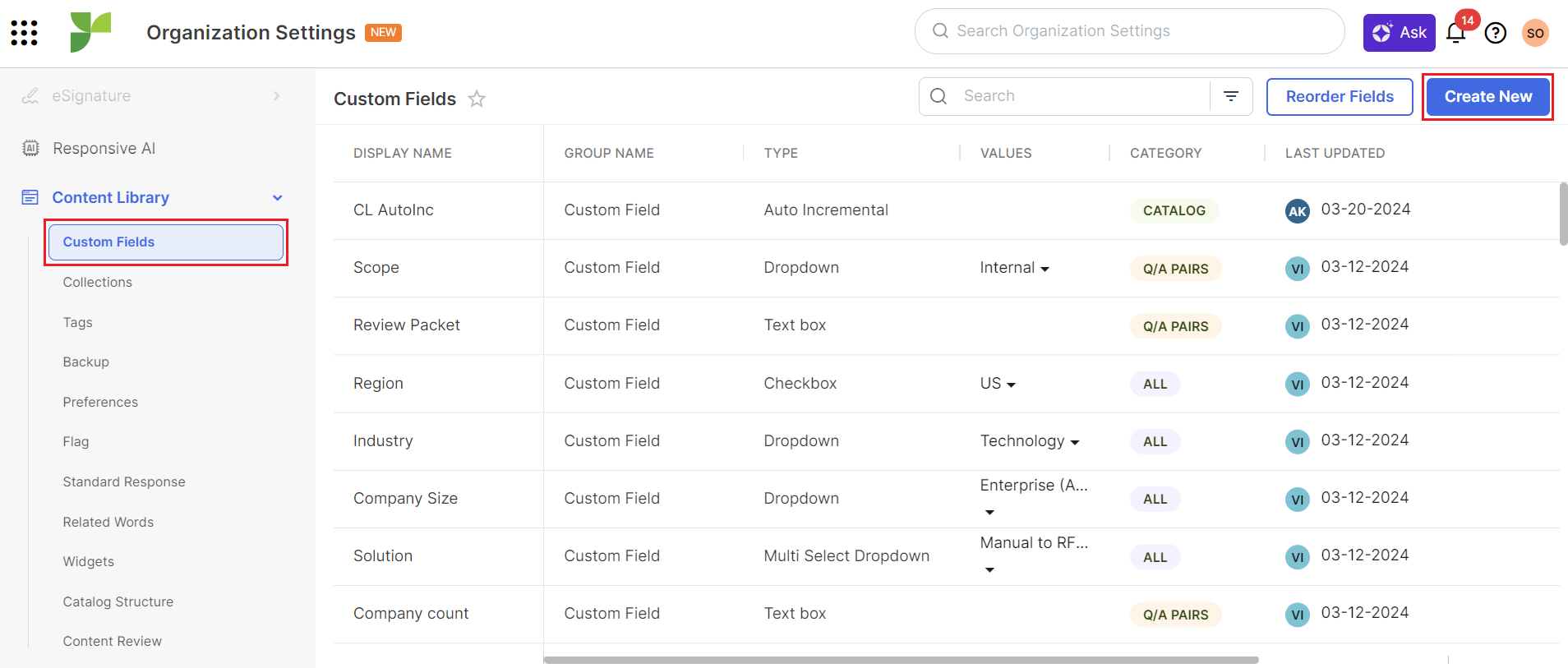Open the Company count field row
1568x668 pixels.
[947, 614]
